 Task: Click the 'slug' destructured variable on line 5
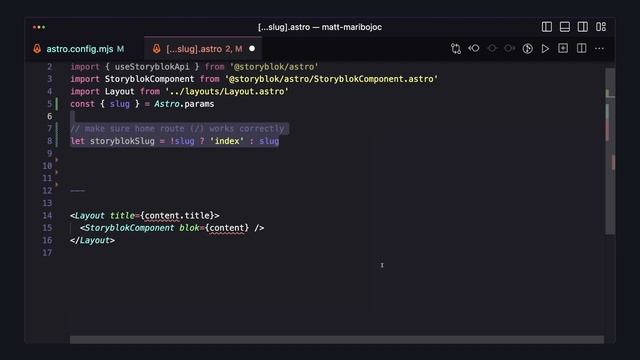(x=120, y=104)
